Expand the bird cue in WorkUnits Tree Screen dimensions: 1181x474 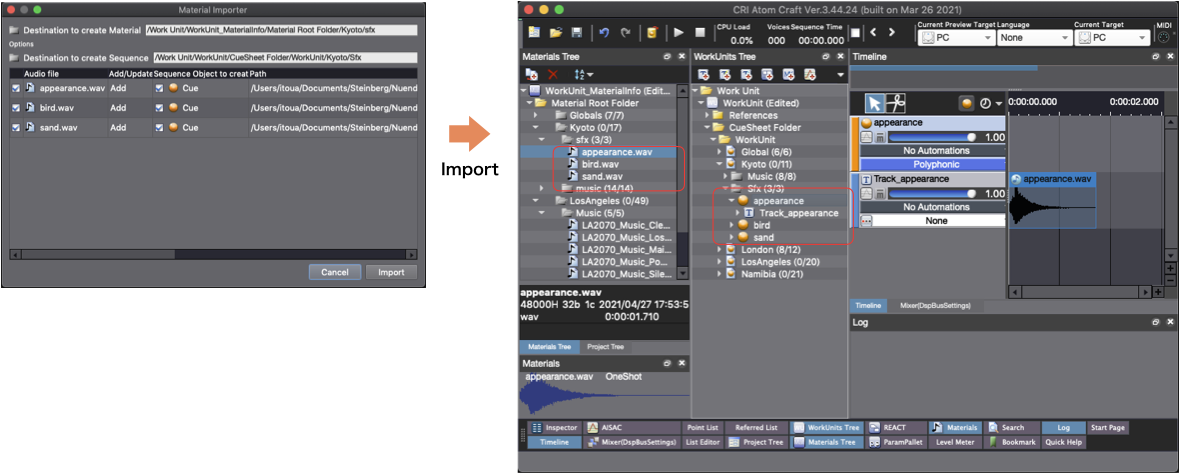[733, 225]
